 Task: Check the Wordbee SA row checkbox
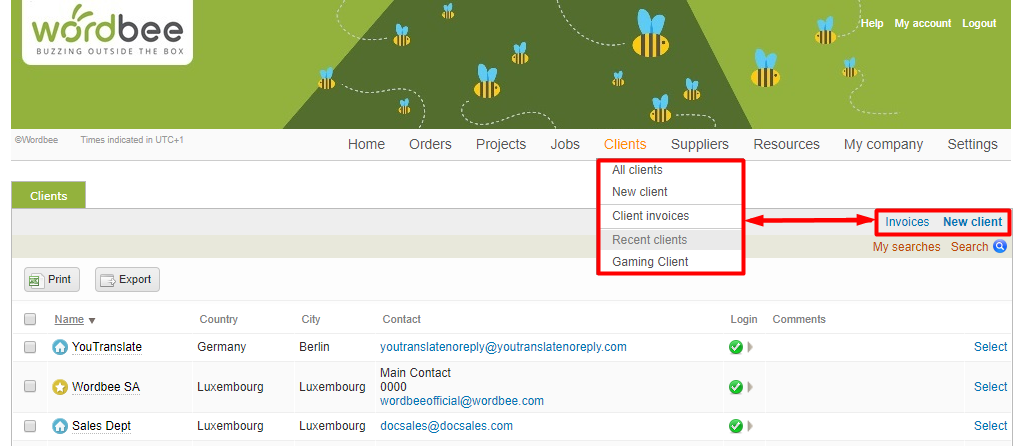pos(30,387)
